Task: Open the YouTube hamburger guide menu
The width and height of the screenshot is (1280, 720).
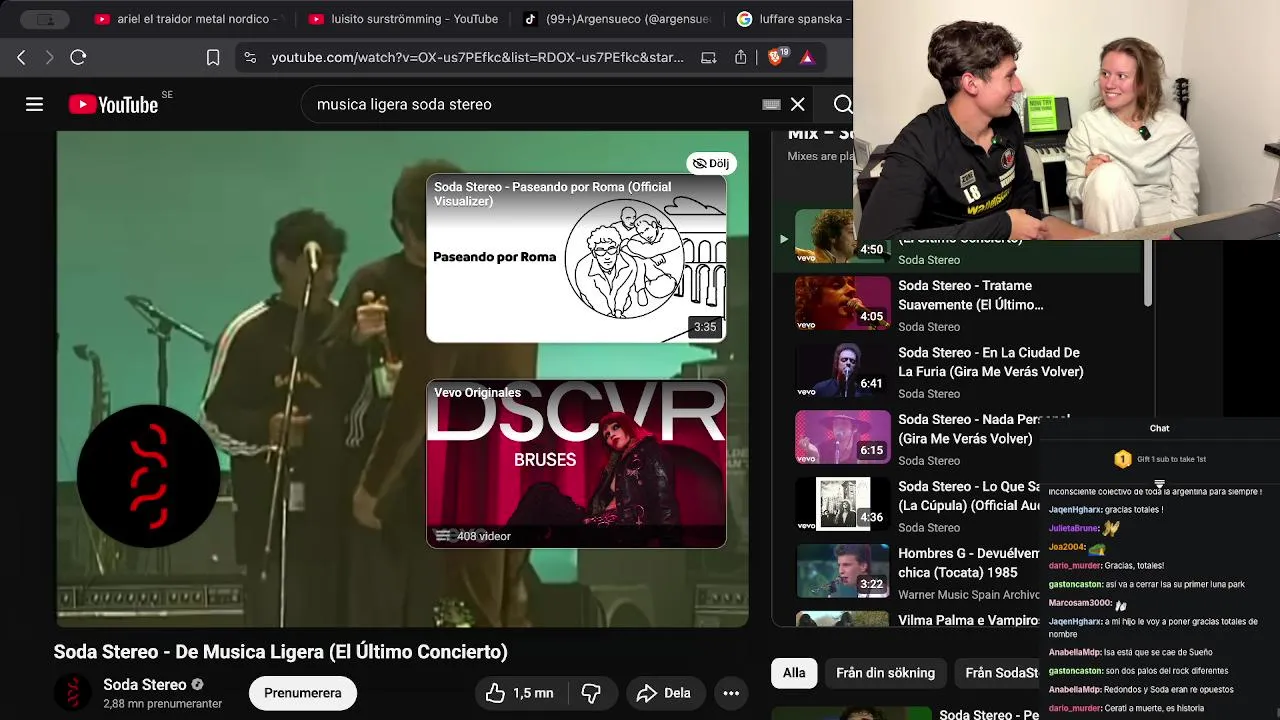Action: 34,104
